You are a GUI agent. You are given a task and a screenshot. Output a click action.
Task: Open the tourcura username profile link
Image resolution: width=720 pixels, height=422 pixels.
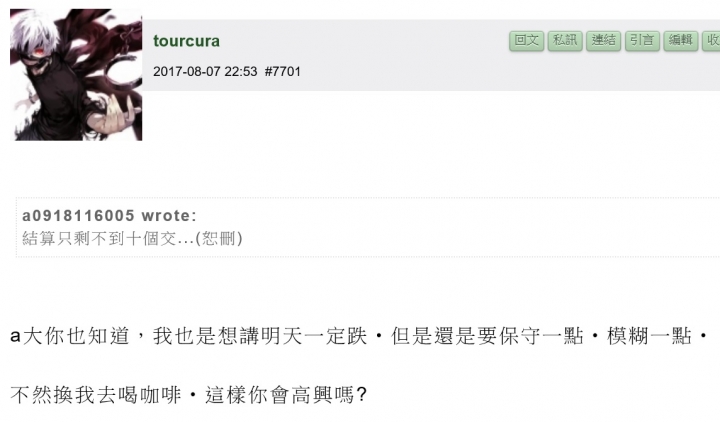[x=187, y=41]
